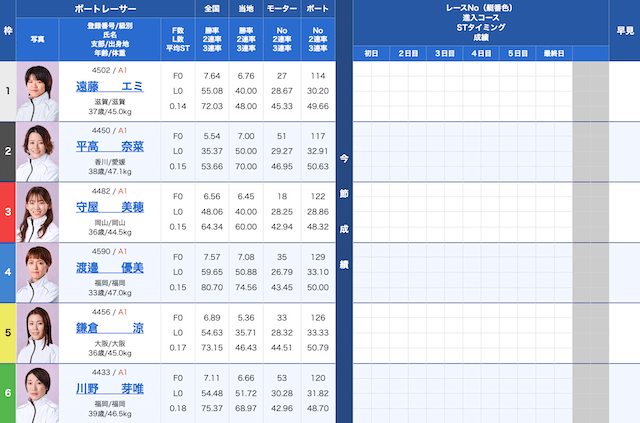Click motor number 18
This screenshot has height=423, width=640.
pos(282,196)
